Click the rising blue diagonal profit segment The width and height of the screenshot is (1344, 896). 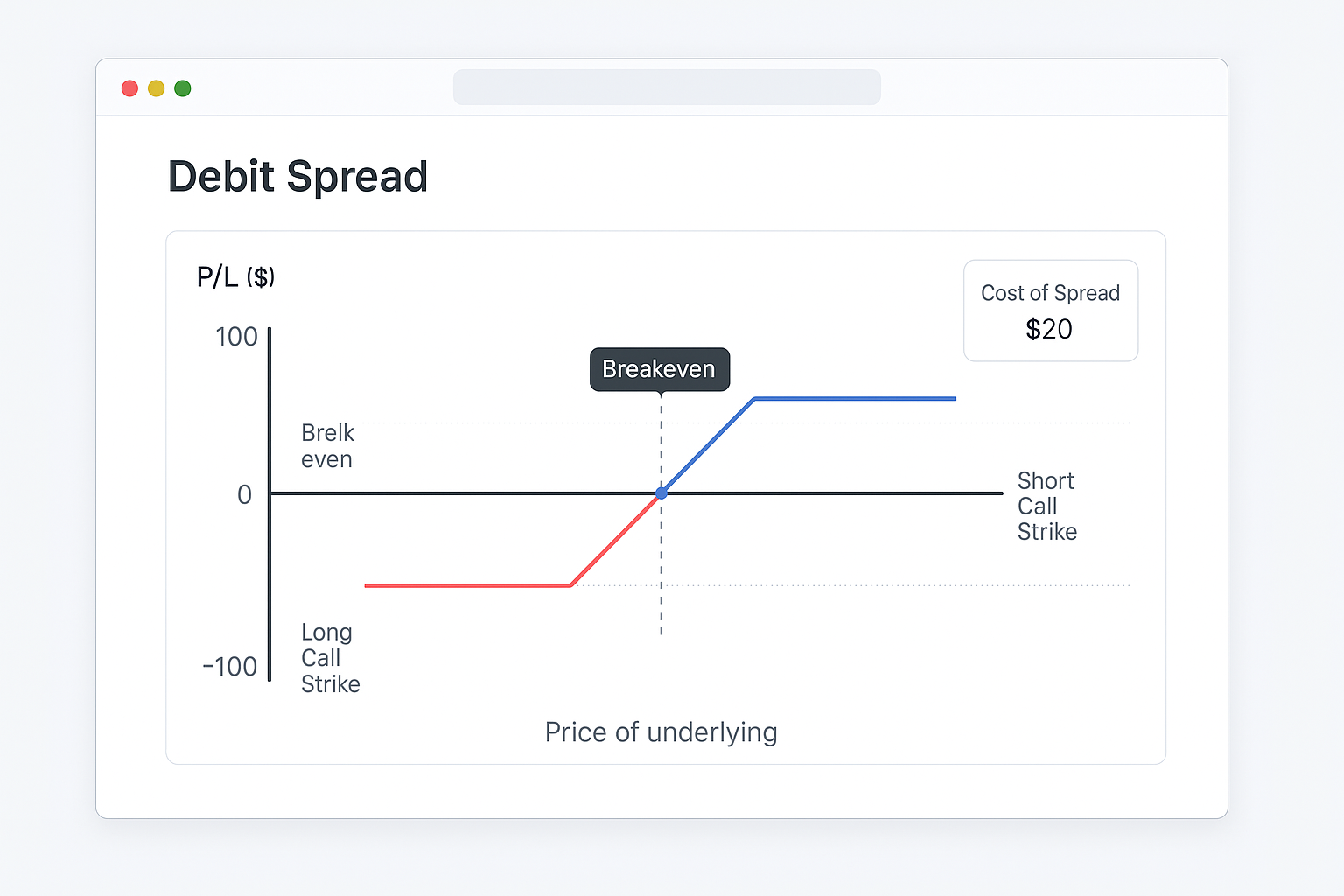click(709, 445)
